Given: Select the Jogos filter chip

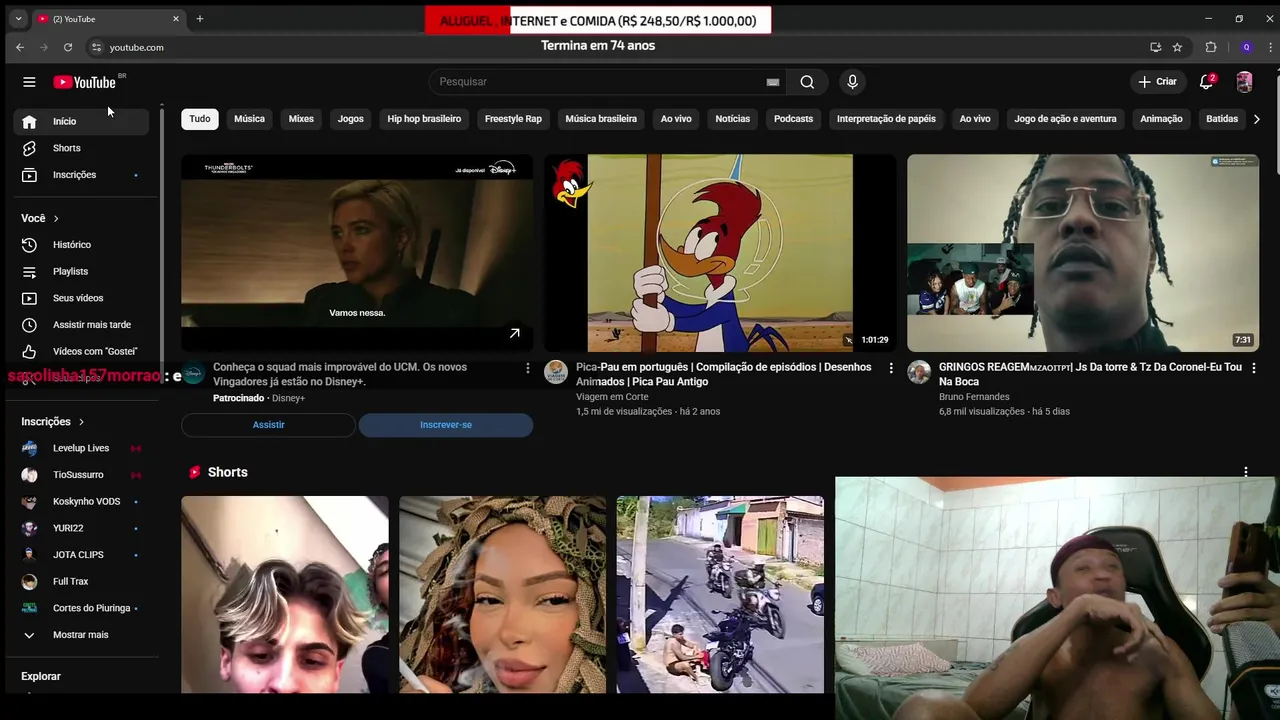Looking at the screenshot, I should [x=350, y=119].
